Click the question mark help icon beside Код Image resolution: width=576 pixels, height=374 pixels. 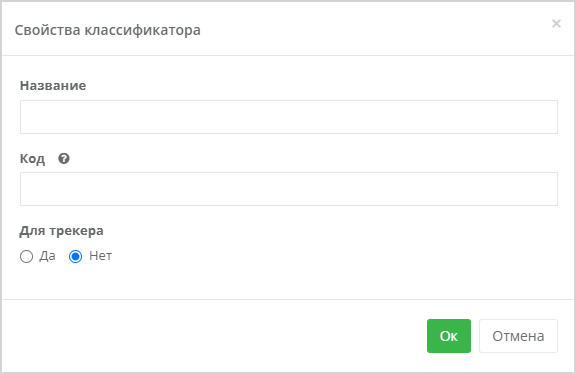coord(64,159)
